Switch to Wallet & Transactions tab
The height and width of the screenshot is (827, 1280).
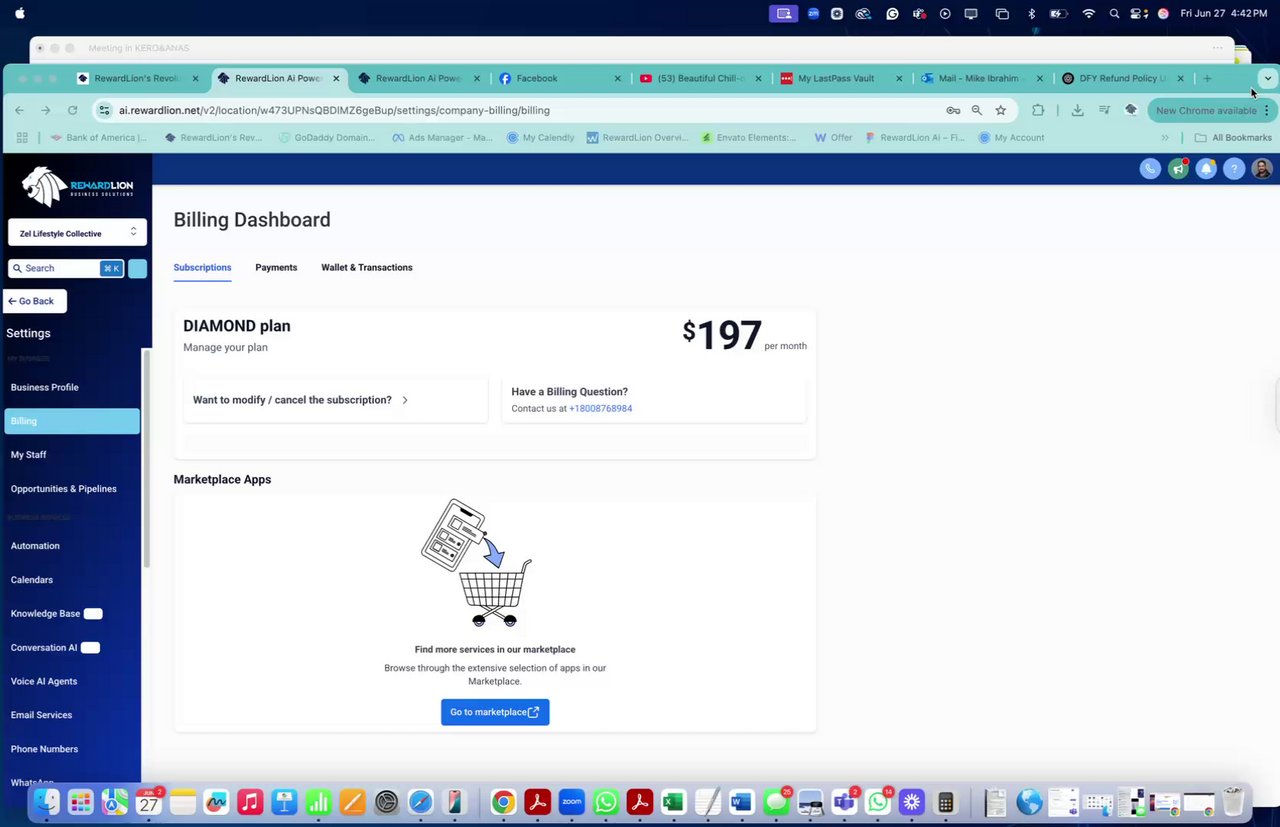click(367, 268)
